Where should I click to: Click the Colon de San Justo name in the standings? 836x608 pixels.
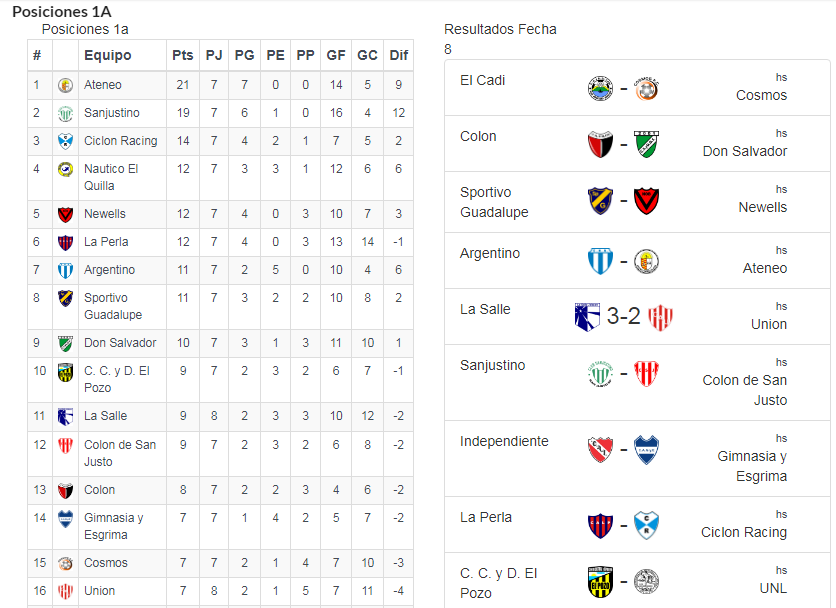pos(120,453)
